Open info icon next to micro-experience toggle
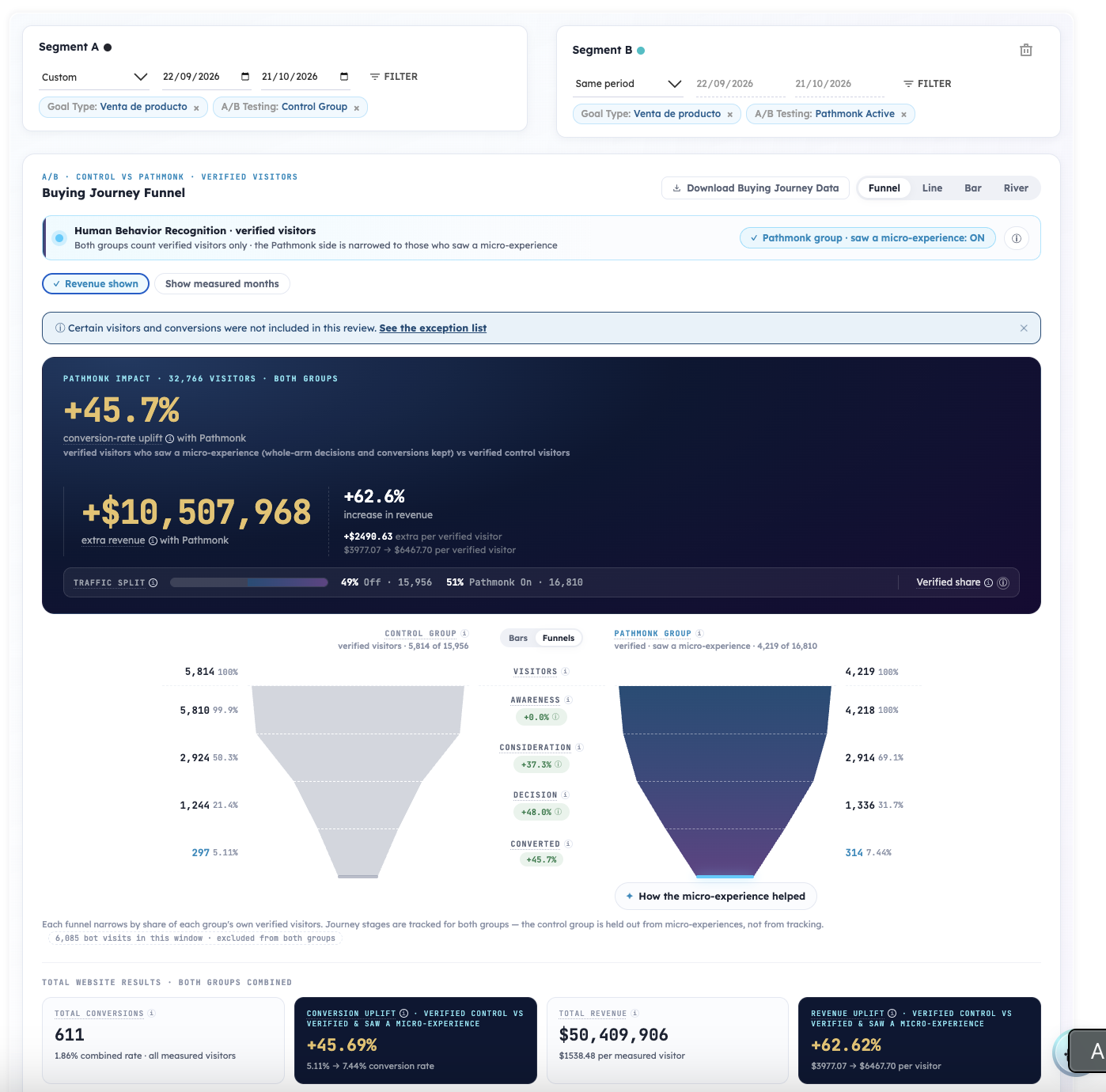This screenshot has height=1092, width=1106. point(1017,238)
